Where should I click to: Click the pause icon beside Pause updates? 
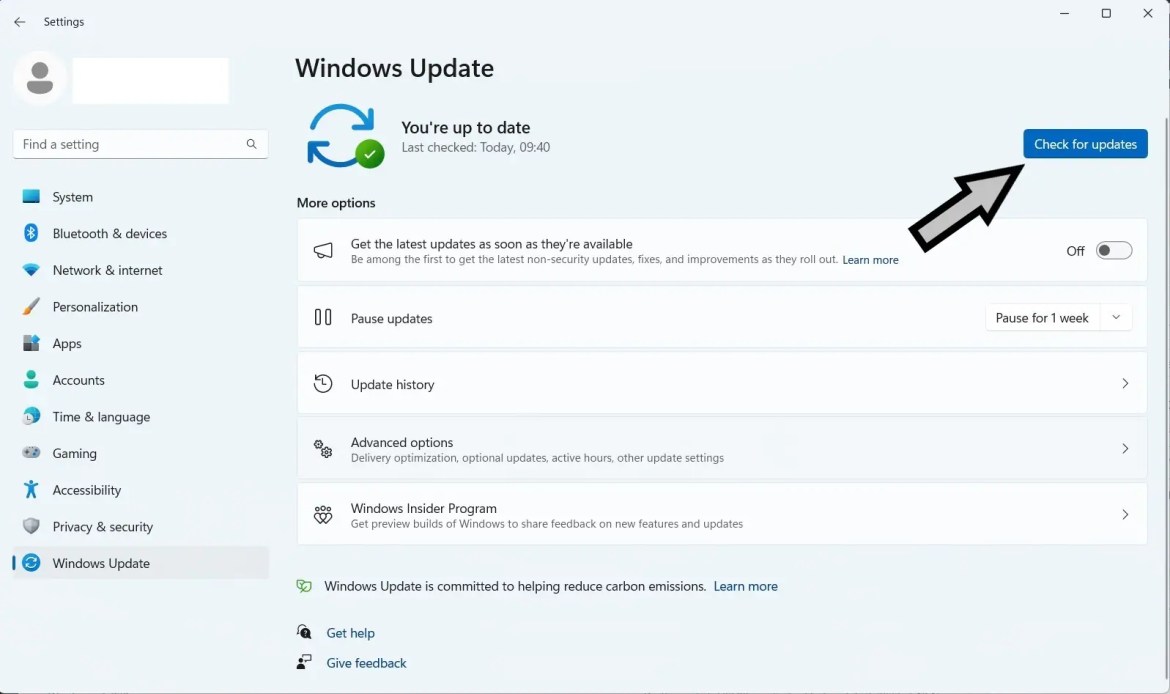[x=322, y=317]
